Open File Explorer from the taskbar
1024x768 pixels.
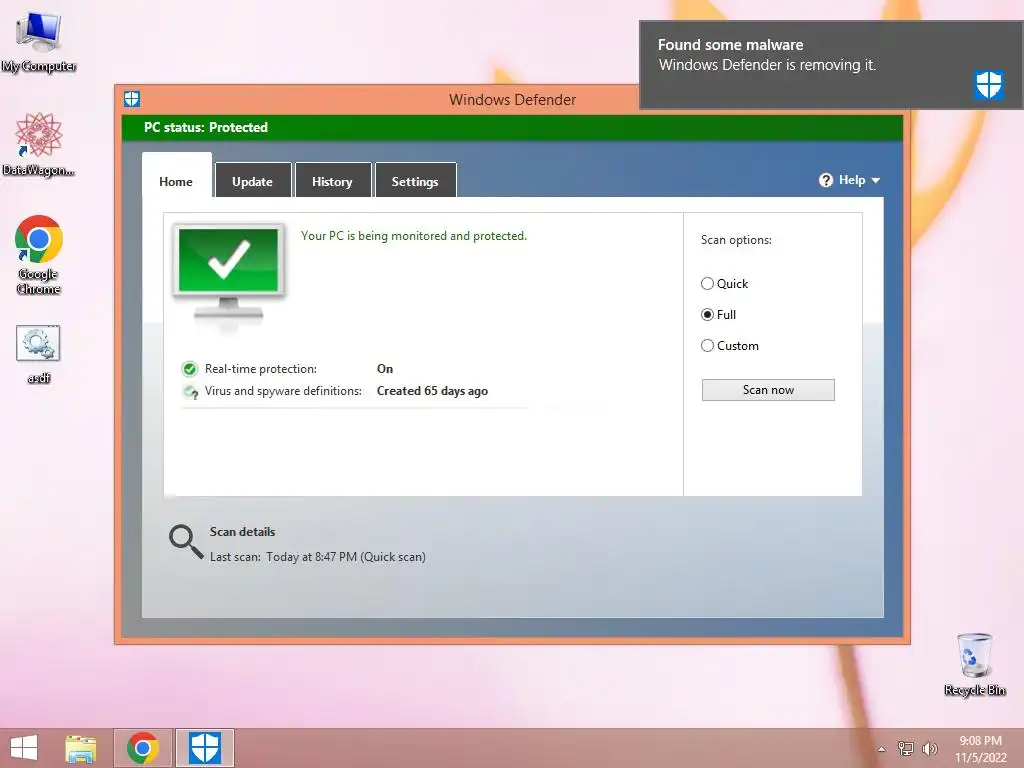coord(81,748)
